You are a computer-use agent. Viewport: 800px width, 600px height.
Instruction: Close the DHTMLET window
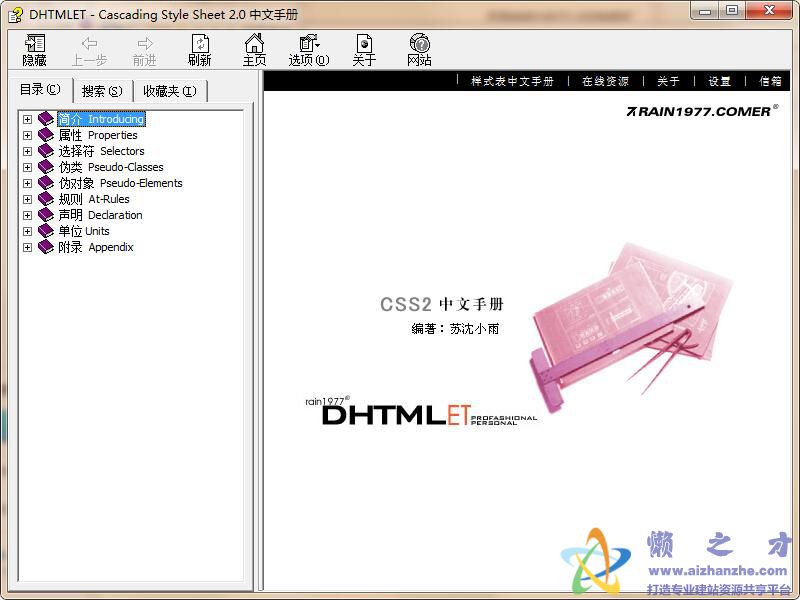click(x=769, y=11)
